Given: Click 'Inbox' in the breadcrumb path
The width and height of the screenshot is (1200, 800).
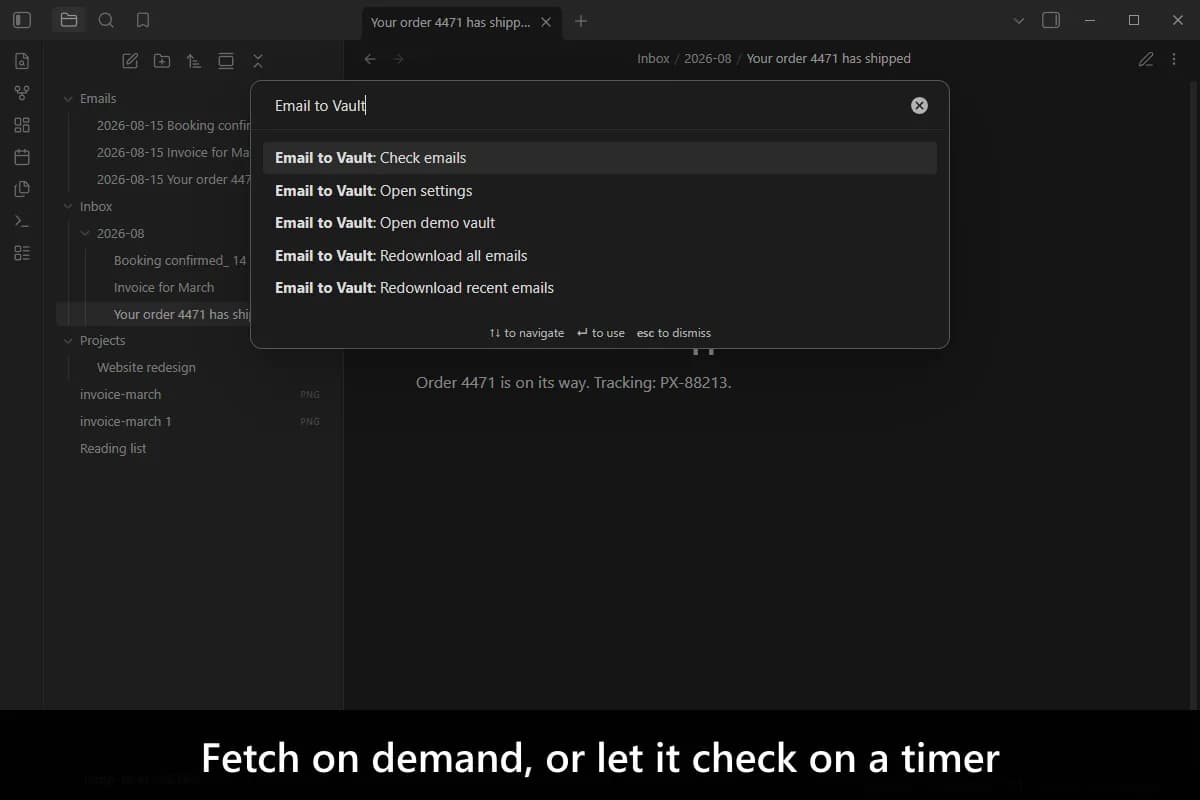Looking at the screenshot, I should (x=653, y=59).
